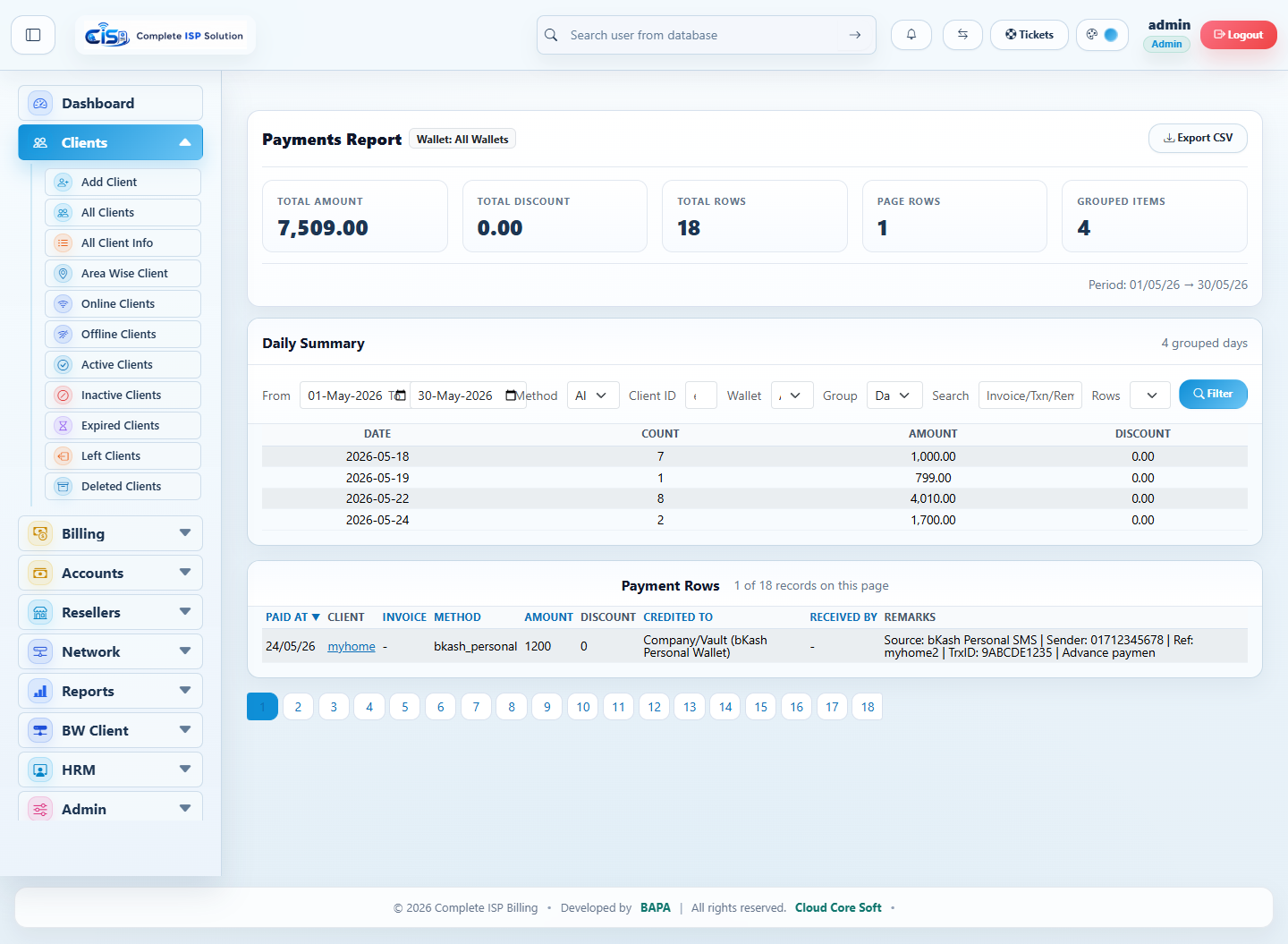The width and height of the screenshot is (1288, 944).
Task: Go to pagination page 10
Action: pyautogui.click(x=583, y=707)
